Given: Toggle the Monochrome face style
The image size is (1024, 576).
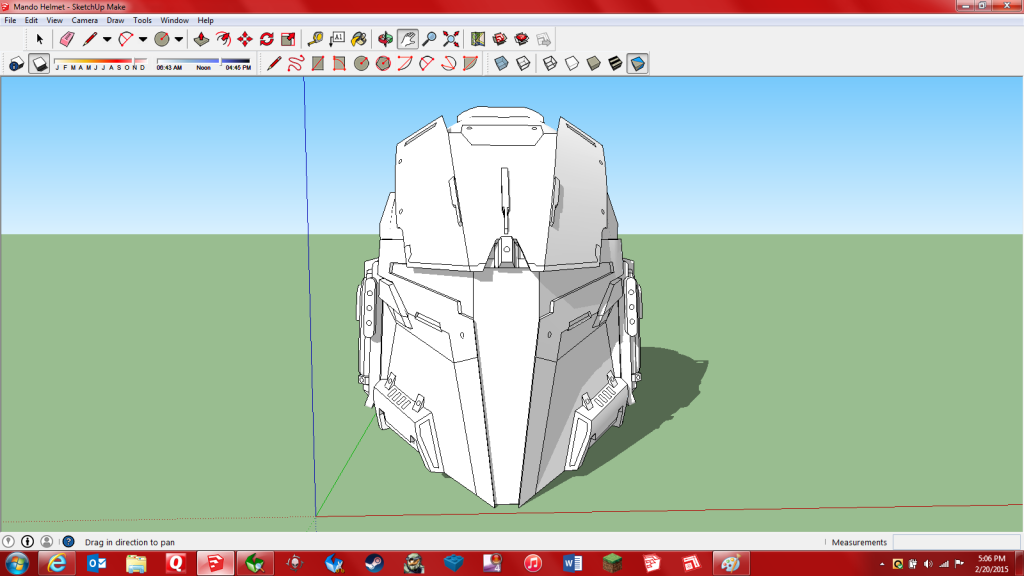Looking at the screenshot, I should pyautogui.click(x=637, y=63).
